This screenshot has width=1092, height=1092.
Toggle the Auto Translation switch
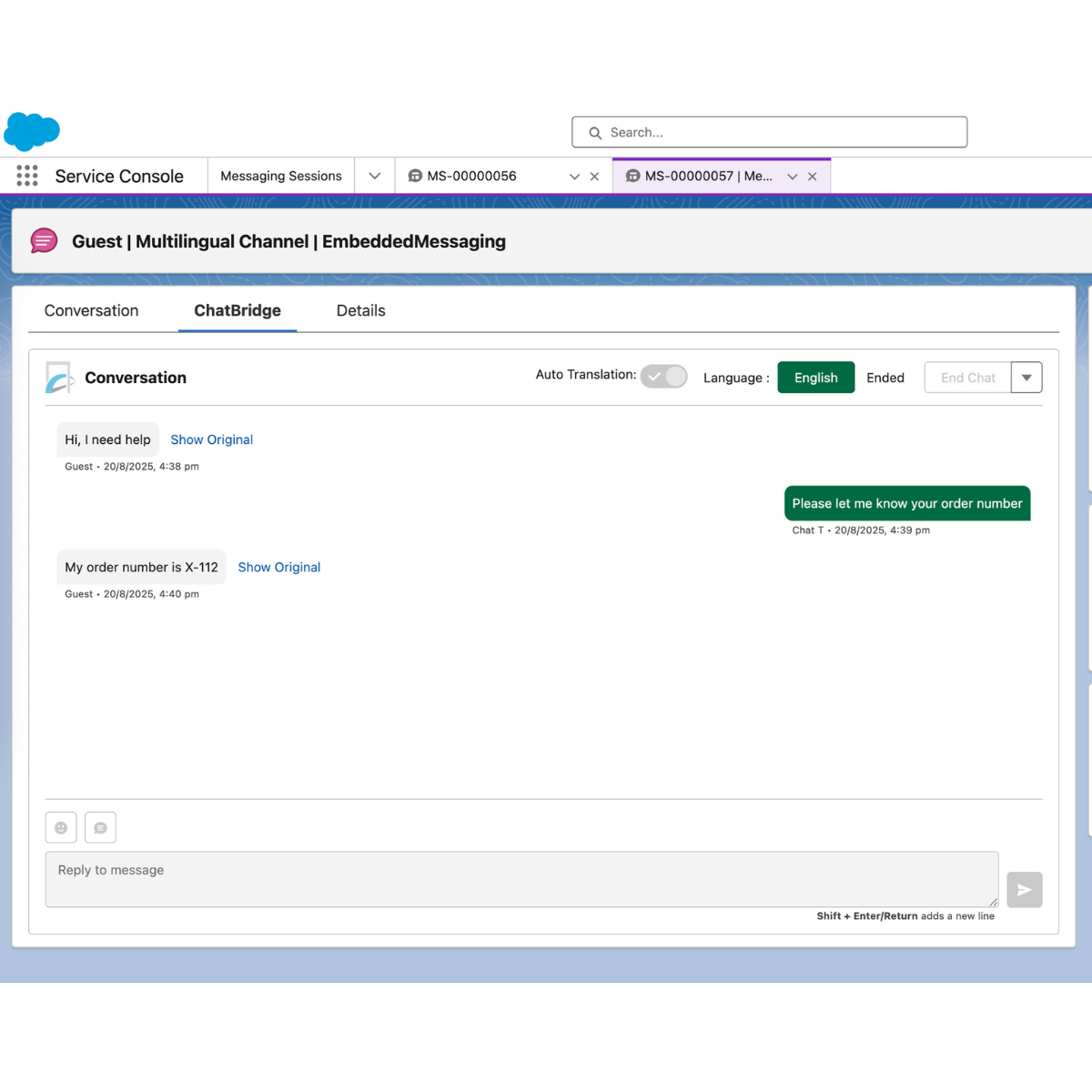point(663,376)
